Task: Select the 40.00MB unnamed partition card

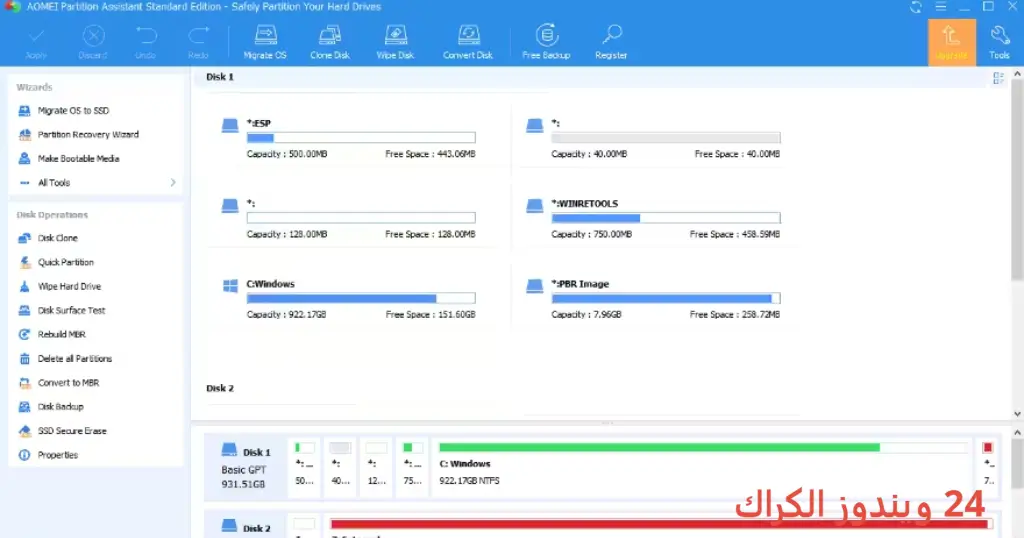Action: pos(653,138)
